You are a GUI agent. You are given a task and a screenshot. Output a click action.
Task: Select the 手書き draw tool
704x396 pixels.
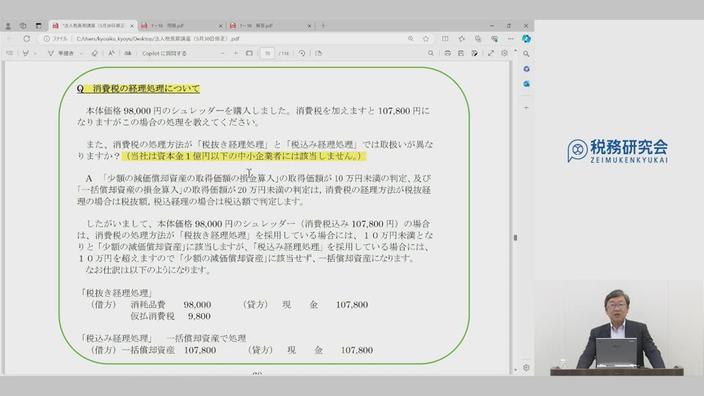(61, 53)
